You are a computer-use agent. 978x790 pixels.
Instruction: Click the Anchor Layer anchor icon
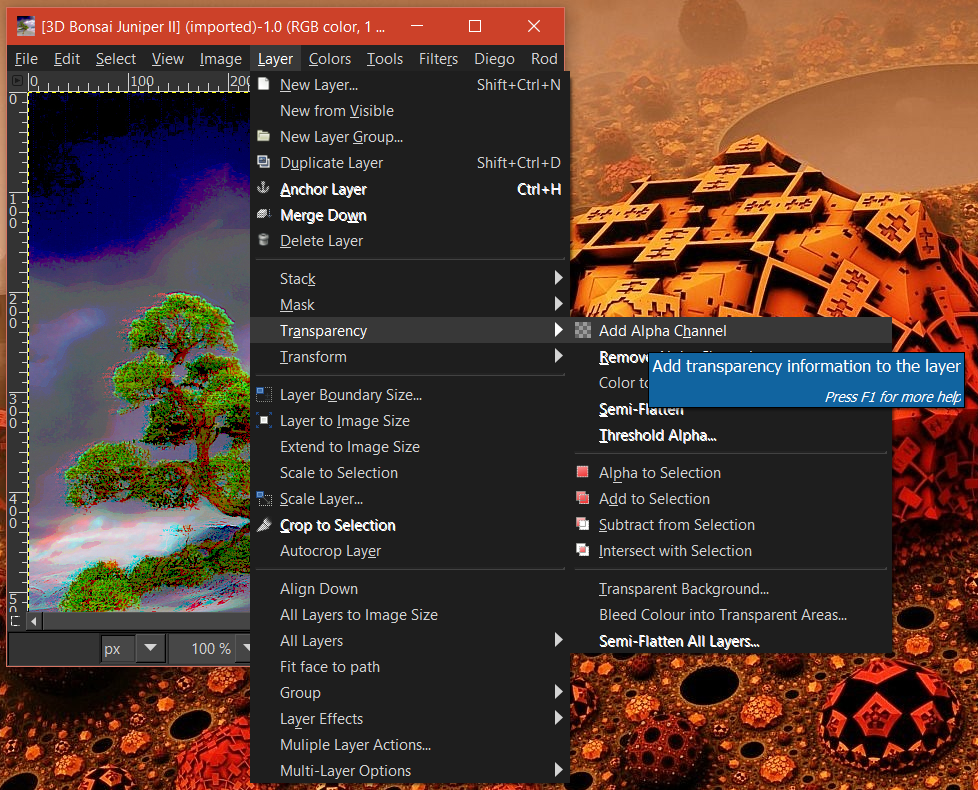[x=264, y=188]
